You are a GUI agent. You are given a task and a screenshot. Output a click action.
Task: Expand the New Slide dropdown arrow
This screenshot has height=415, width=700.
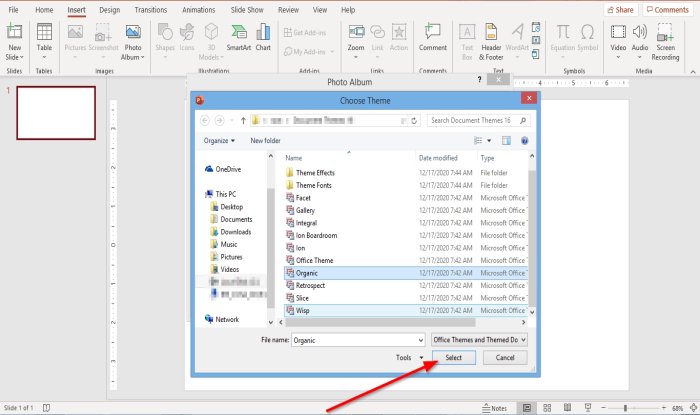pyautogui.click(x=21, y=57)
